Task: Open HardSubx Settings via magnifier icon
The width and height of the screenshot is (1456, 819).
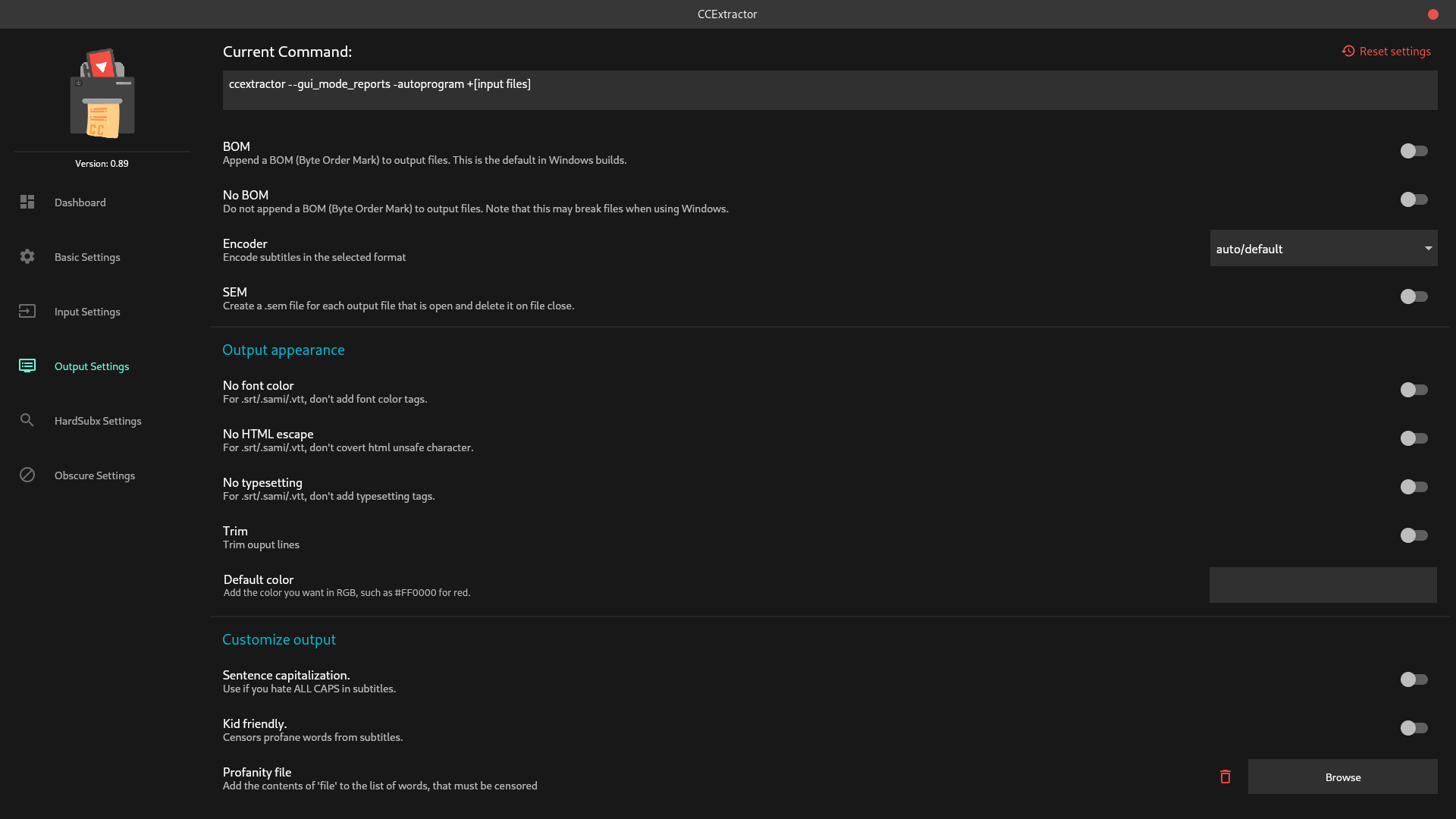Action: [27, 420]
